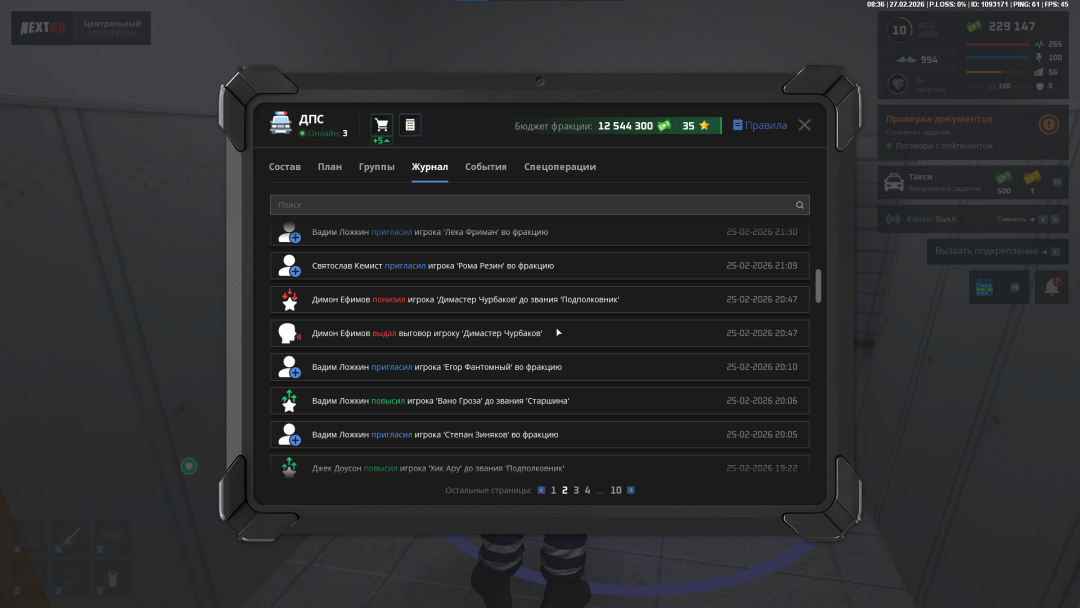1080x608 pixels.
Task: Go to next page of journal
Action: pyautogui.click(x=631, y=490)
